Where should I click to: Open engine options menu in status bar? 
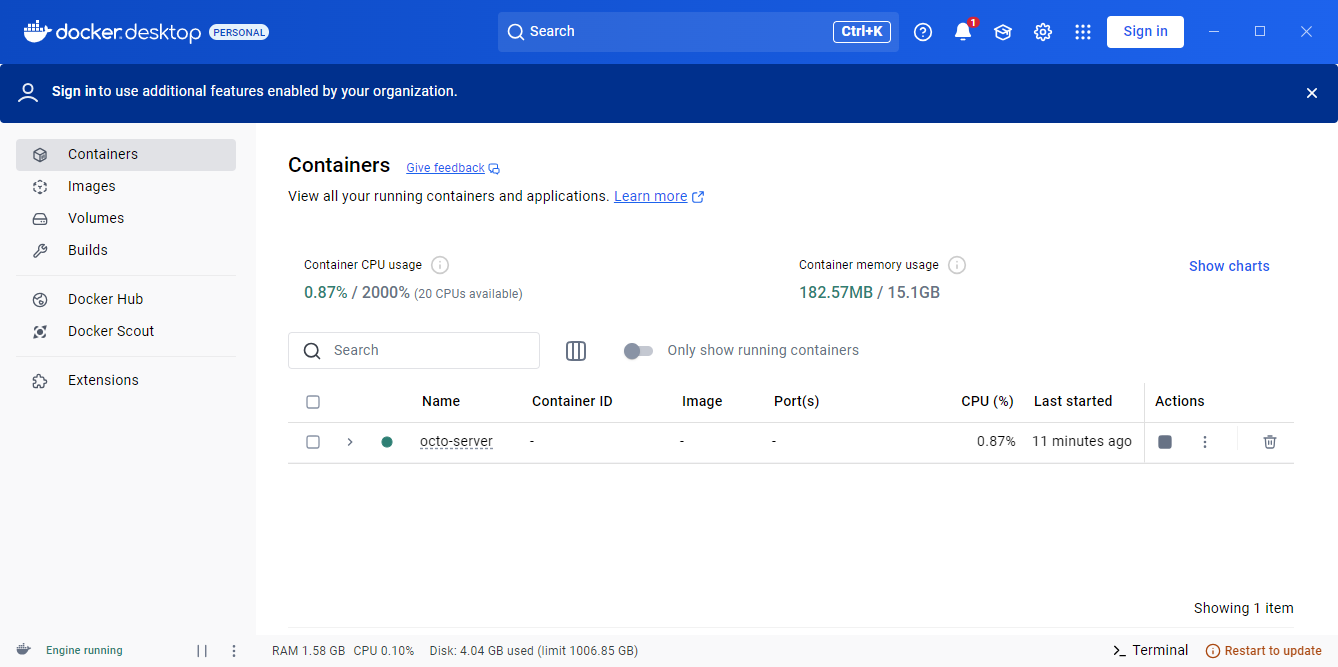coord(234,651)
